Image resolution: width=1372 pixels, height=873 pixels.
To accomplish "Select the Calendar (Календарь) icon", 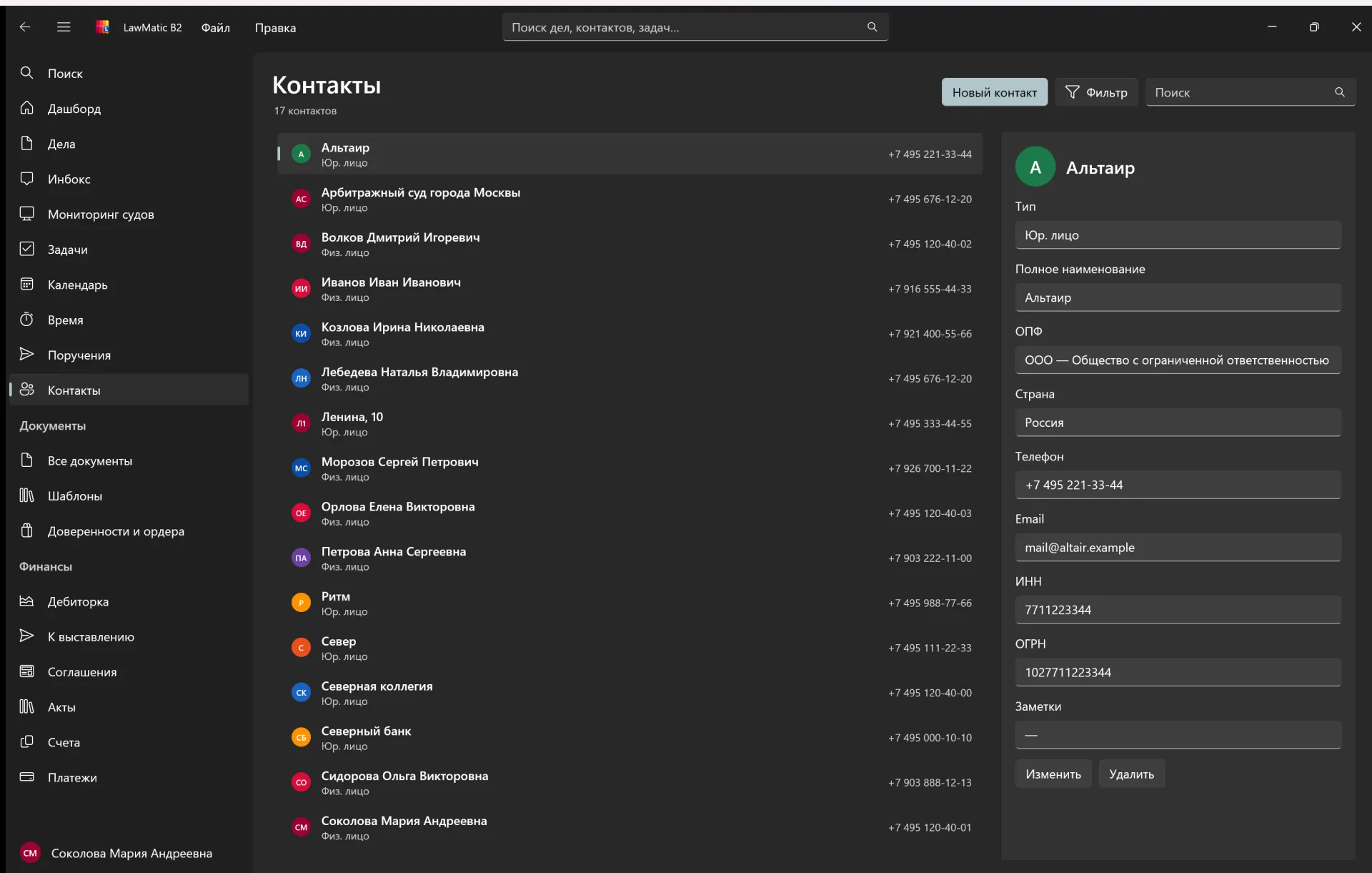I will pyautogui.click(x=26, y=285).
